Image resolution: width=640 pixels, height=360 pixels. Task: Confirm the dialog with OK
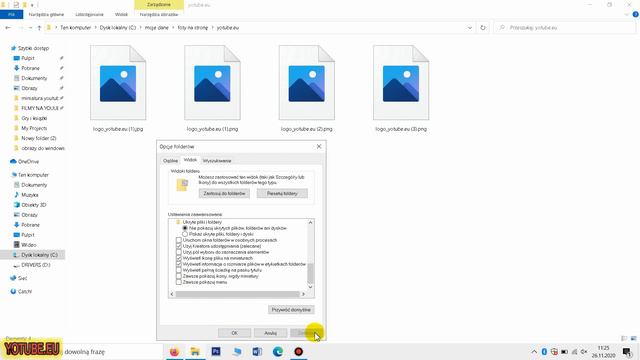click(x=234, y=333)
